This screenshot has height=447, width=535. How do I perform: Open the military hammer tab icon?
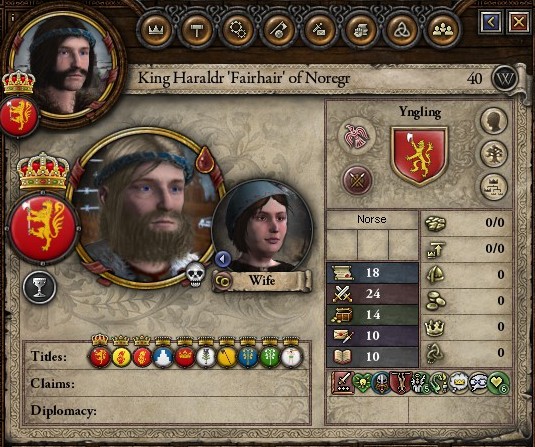pos(197,30)
